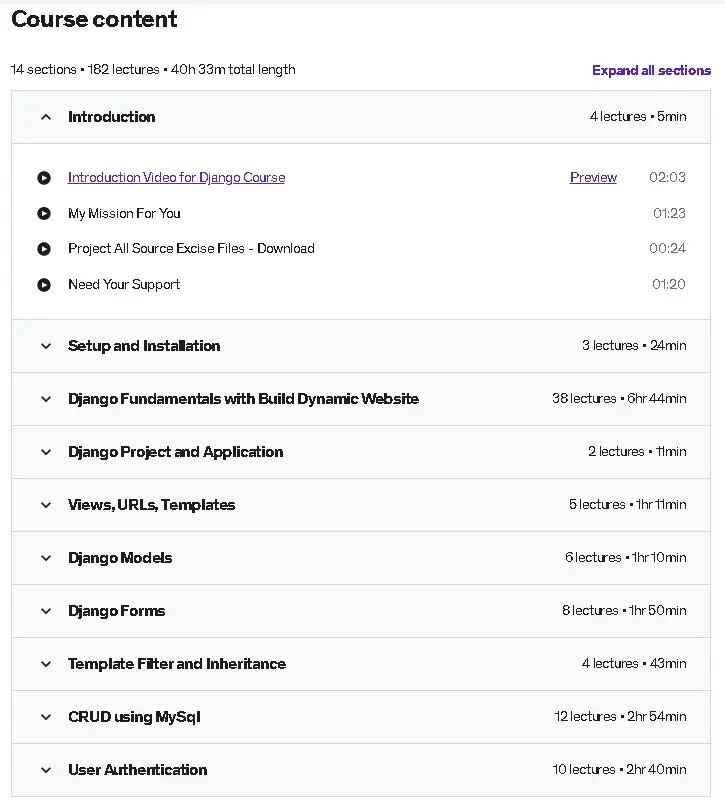725x805 pixels.
Task: Click the 01:23 duration text
Action: click(x=669, y=213)
